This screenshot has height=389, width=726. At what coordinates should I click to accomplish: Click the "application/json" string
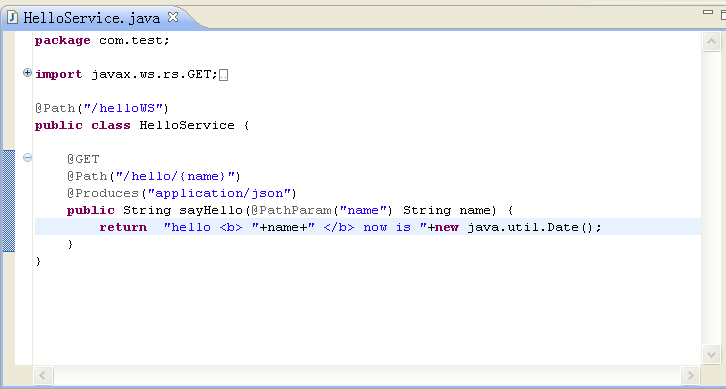tap(219, 193)
